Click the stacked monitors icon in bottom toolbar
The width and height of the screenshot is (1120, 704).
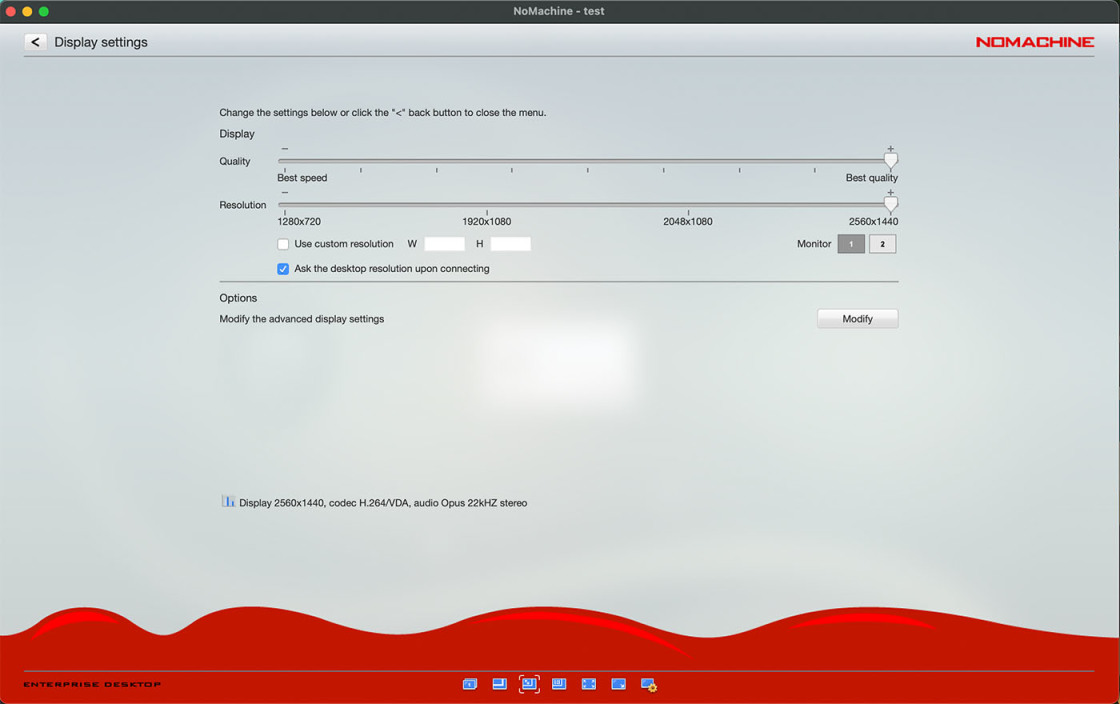point(469,684)
